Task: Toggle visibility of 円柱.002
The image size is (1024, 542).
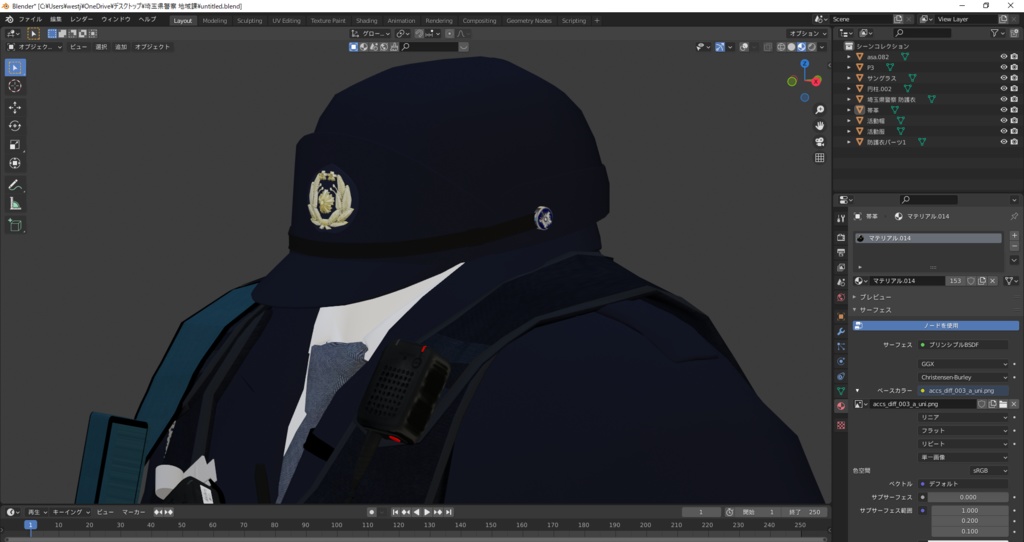Action: point(1004,89)
